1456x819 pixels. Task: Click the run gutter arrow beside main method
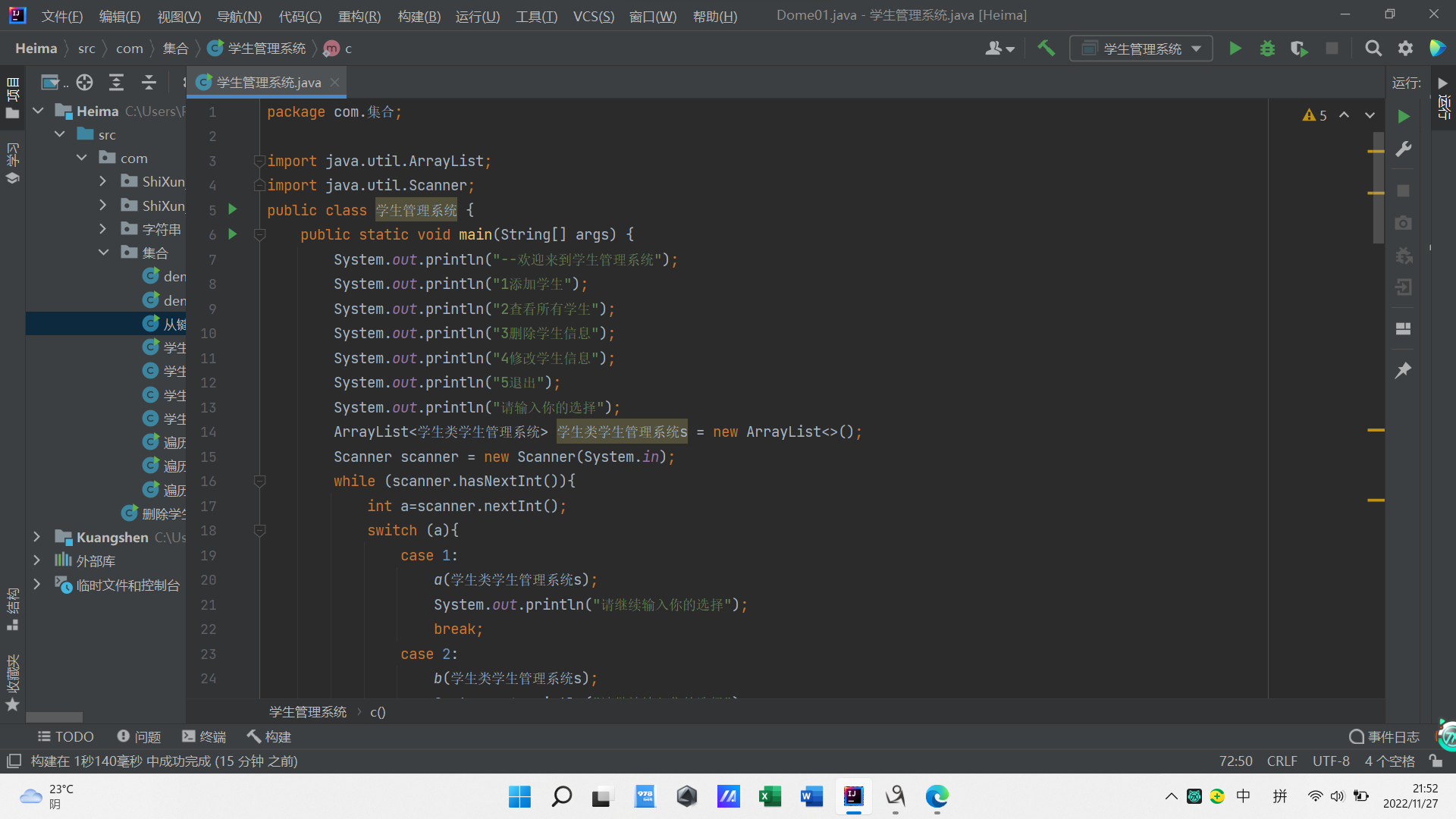point(233,234)
